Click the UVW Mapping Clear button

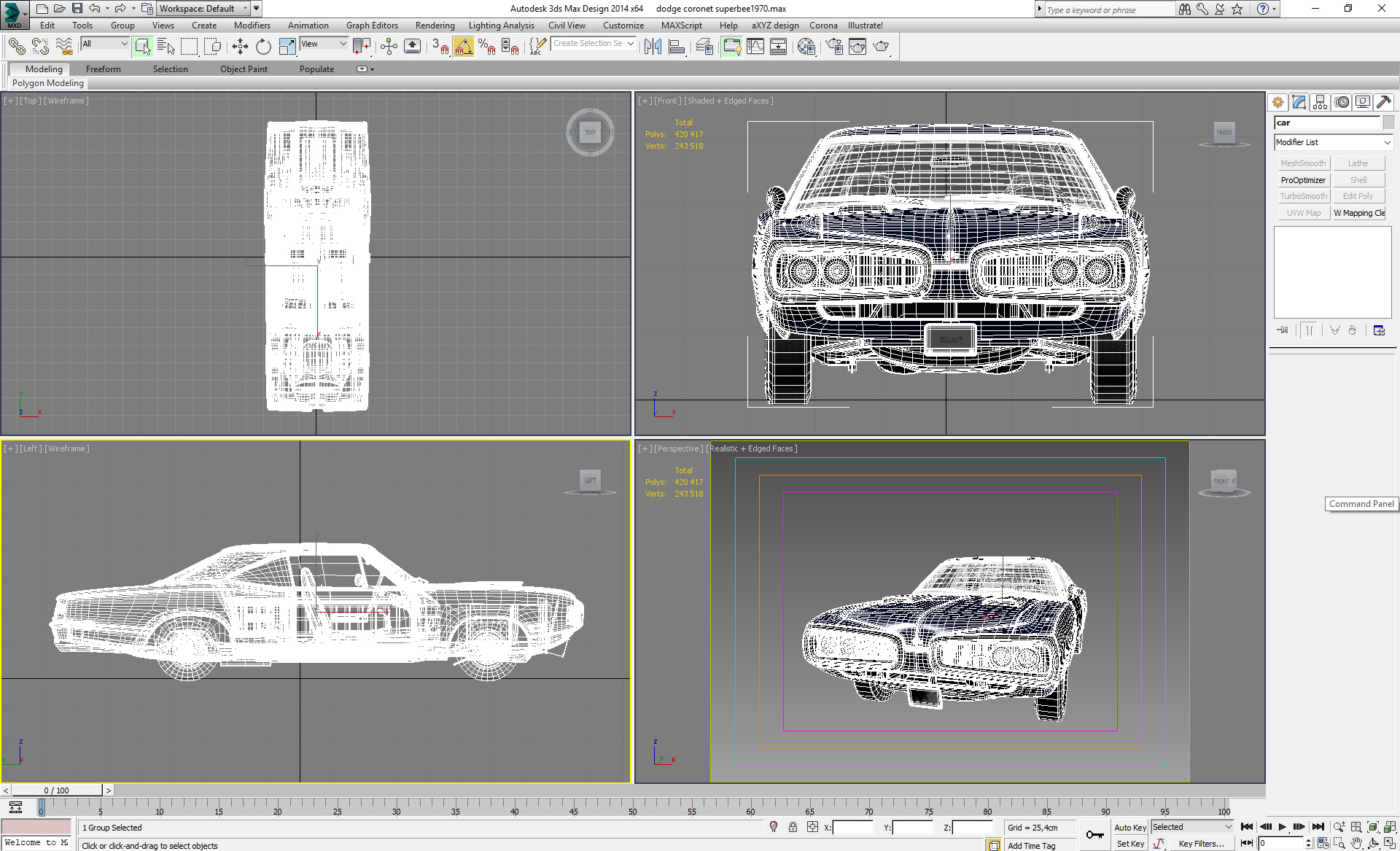(1359, 213)
